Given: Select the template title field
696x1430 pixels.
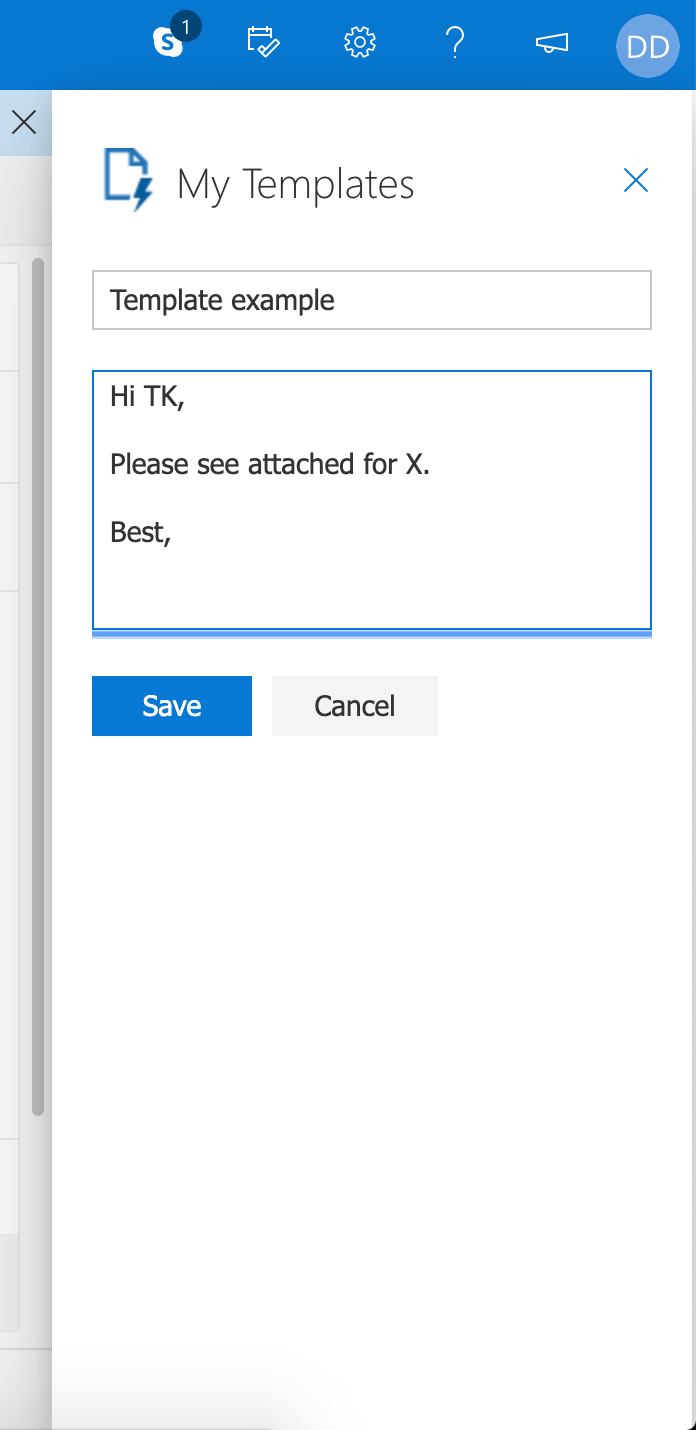Looking at the screenshot, I should click(371, 300).
